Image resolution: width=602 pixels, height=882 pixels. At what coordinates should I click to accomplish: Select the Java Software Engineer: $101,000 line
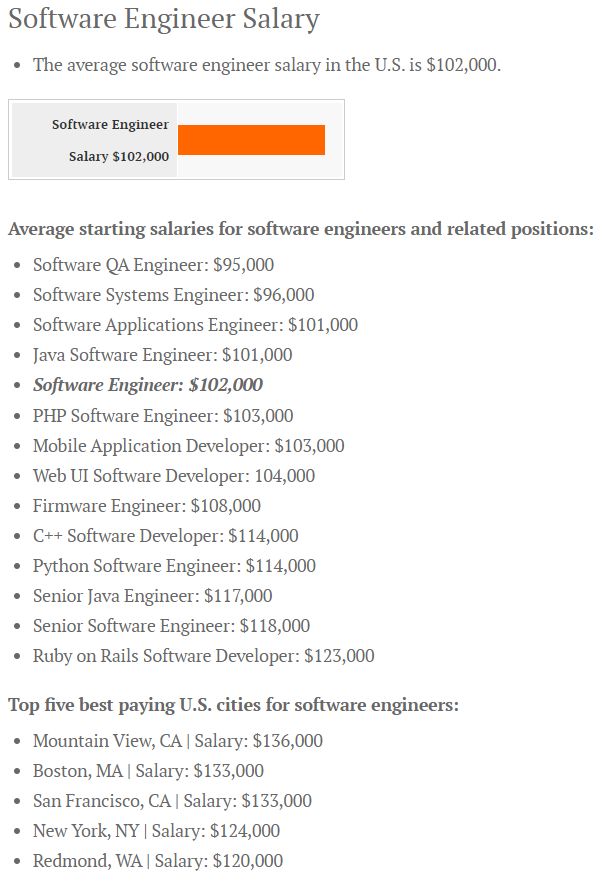162,355
